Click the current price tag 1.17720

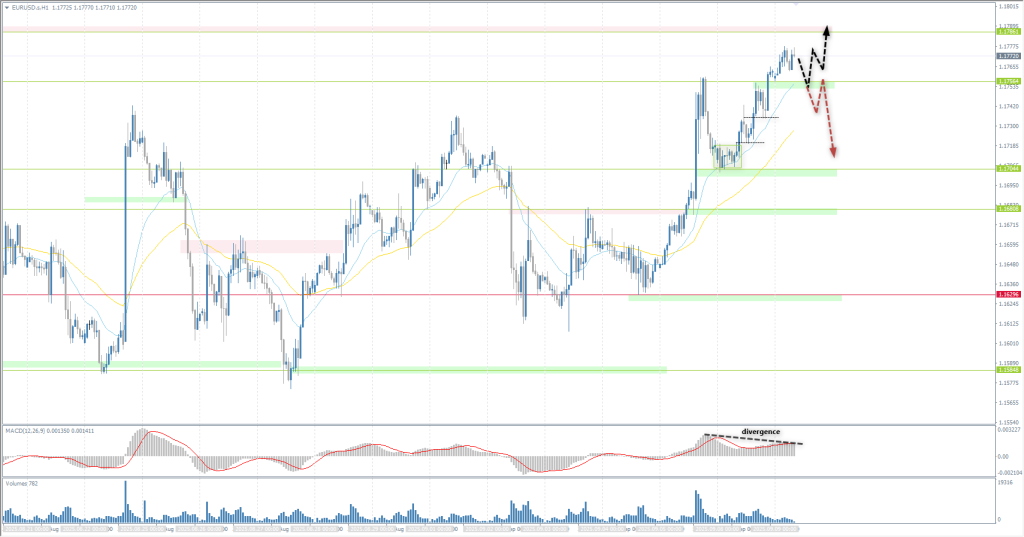(1008, 57)
